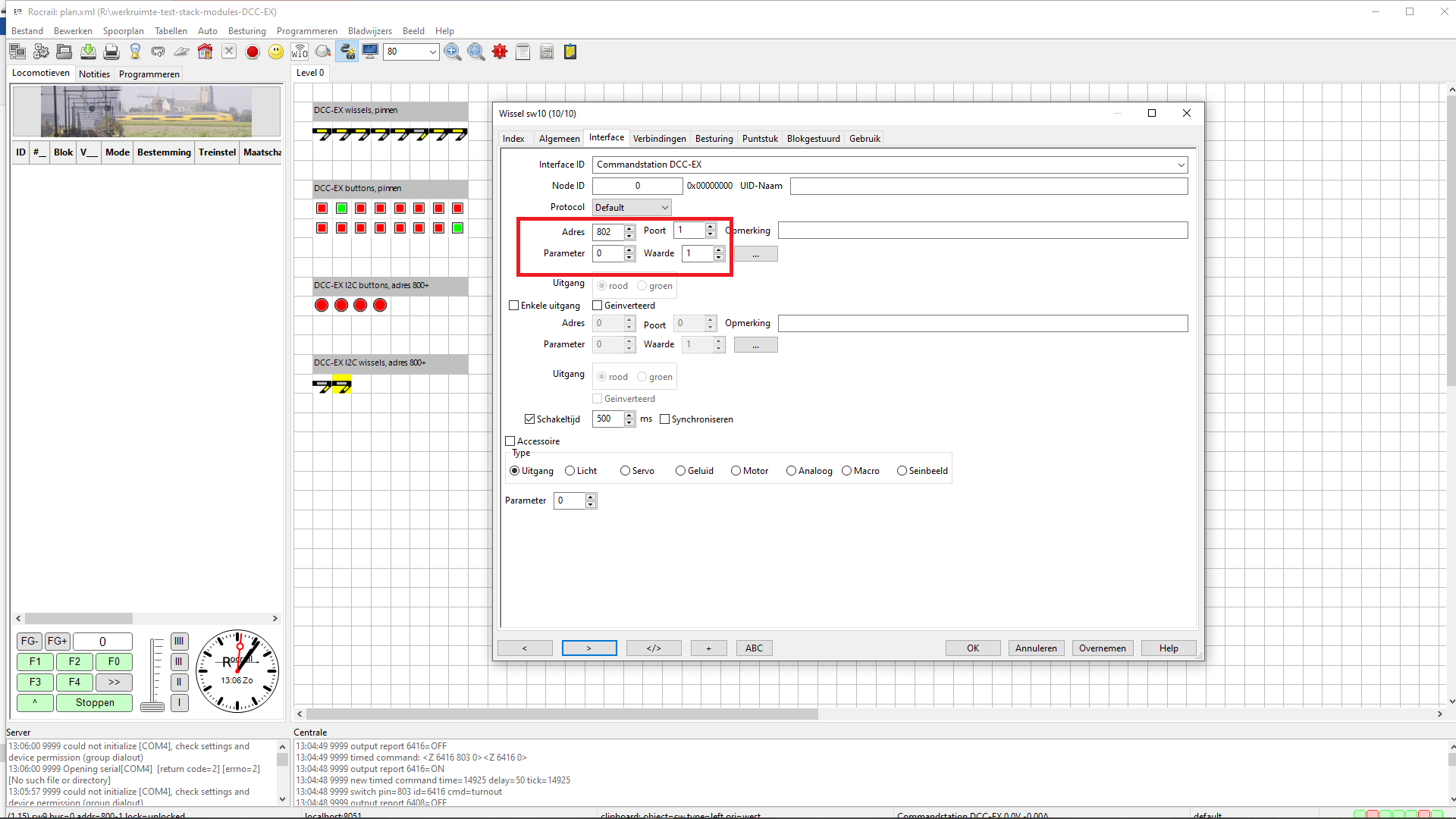Open the Programmeren menu
1456x819 pixels.
[306, 31]
